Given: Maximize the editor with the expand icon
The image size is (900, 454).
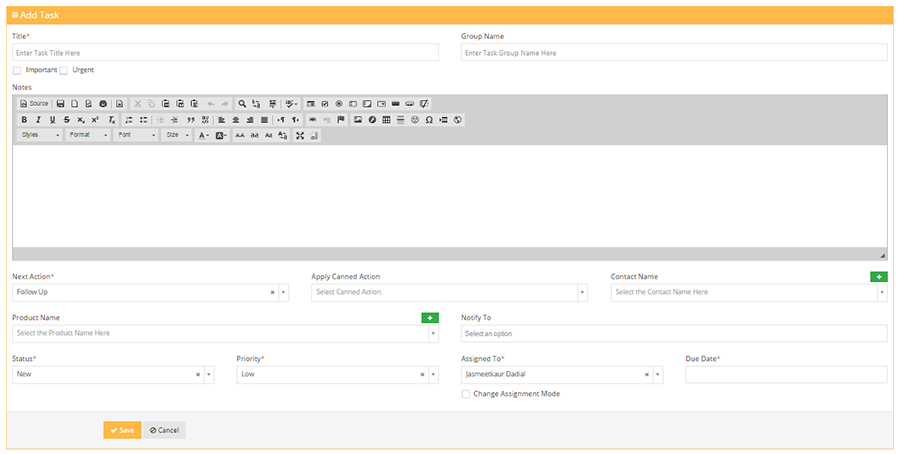Looking at the screenshot, I should click(x=300, y=135).
